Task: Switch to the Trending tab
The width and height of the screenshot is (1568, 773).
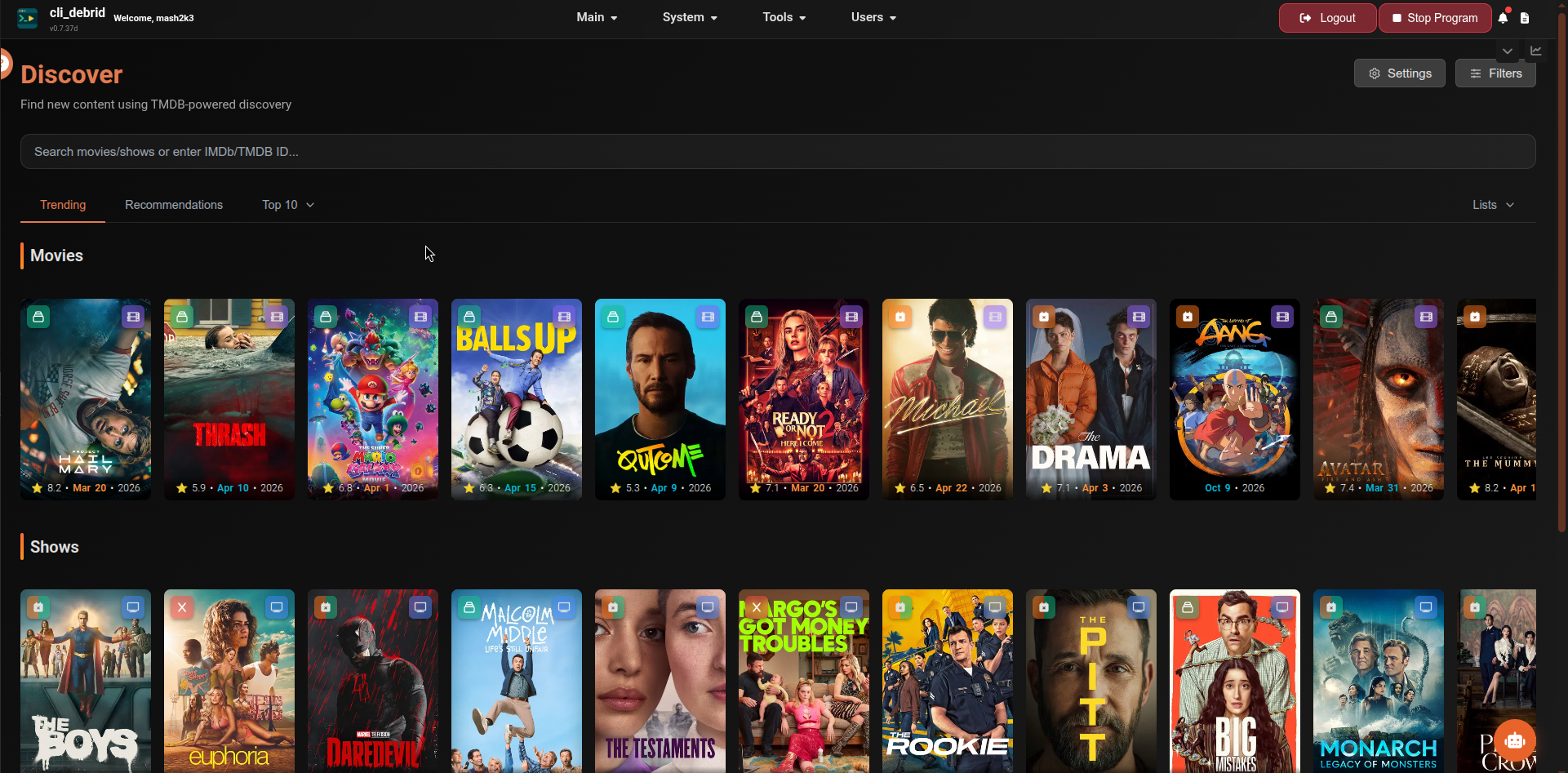Action: click(63, 205)
